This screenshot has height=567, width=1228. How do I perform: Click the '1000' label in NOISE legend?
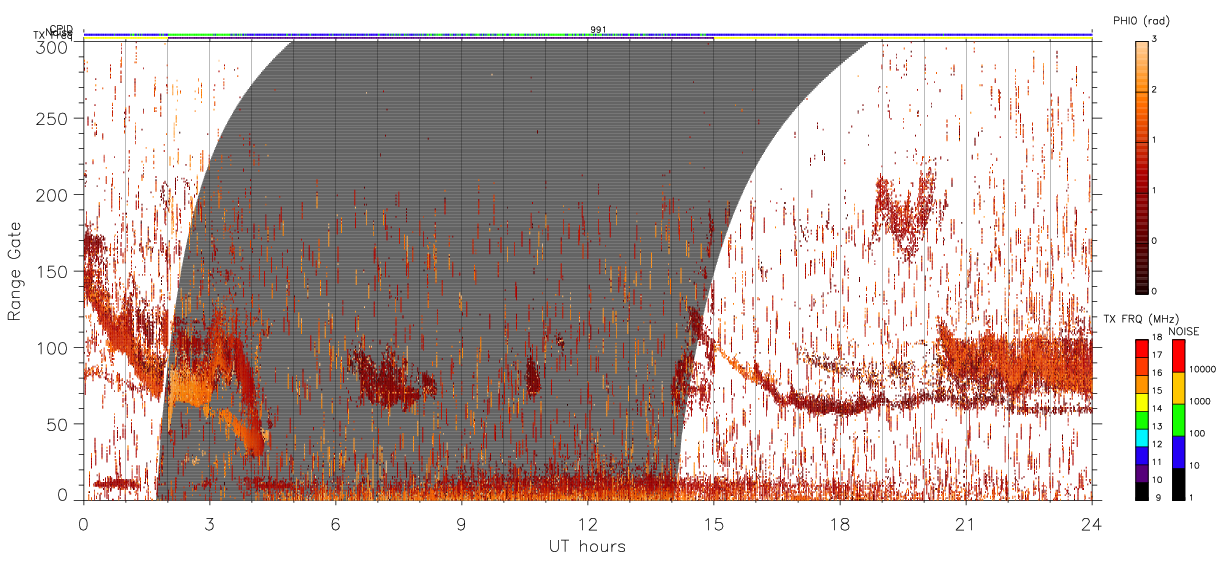pos(1199,401)
